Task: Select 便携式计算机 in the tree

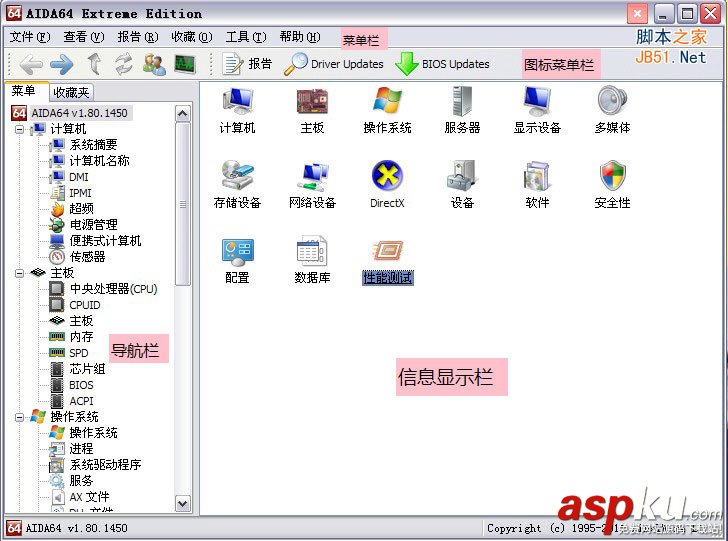Action: pyautogui.click(x=96, y=241)
